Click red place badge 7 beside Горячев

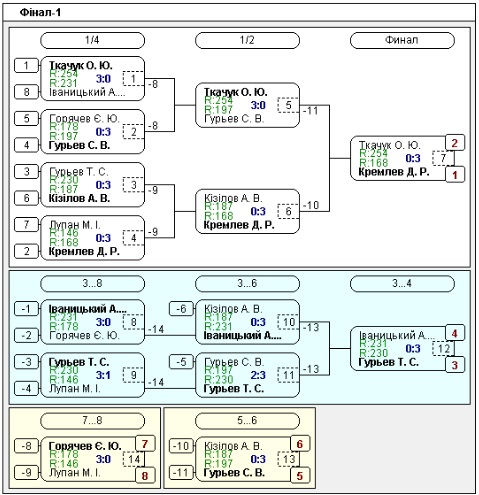145,444
